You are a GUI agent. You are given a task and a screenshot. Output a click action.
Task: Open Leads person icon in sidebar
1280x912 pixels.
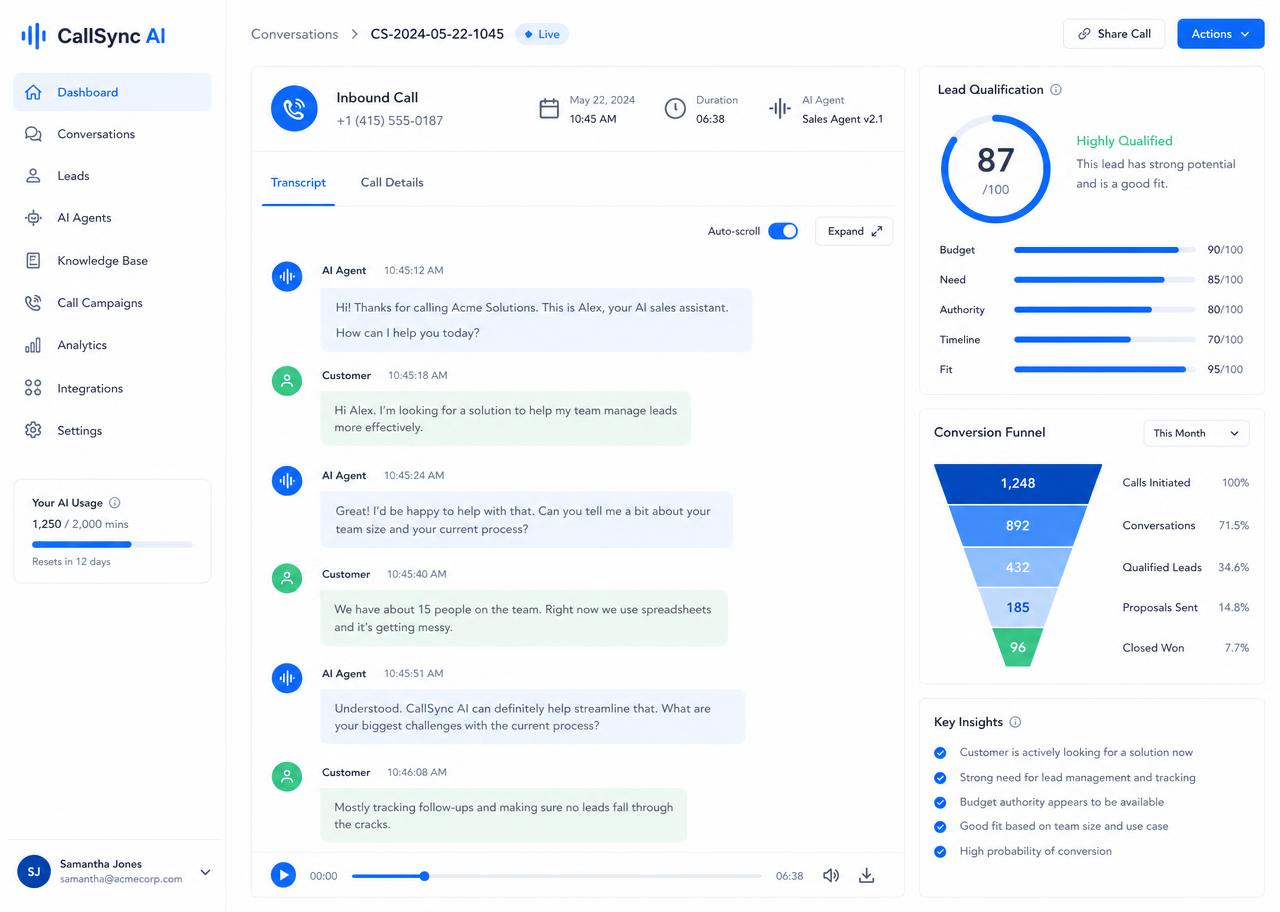tap(33, 176)
